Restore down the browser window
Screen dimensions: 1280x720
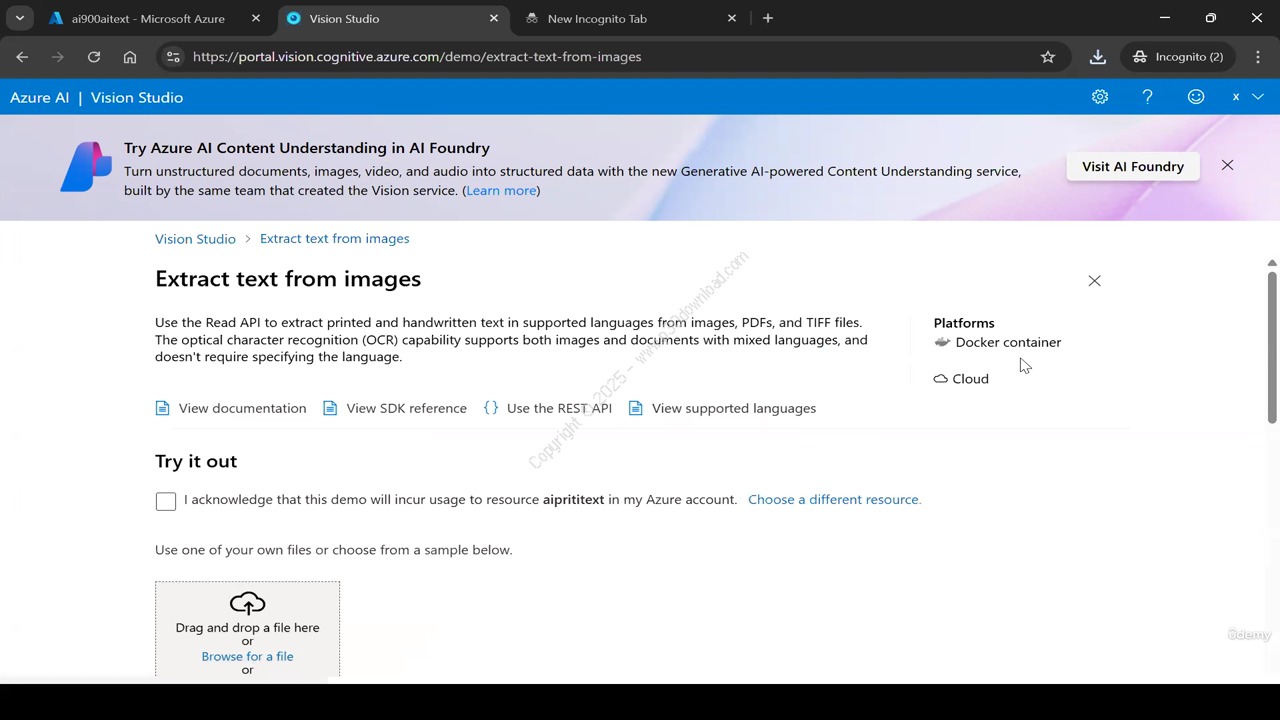1211,18
